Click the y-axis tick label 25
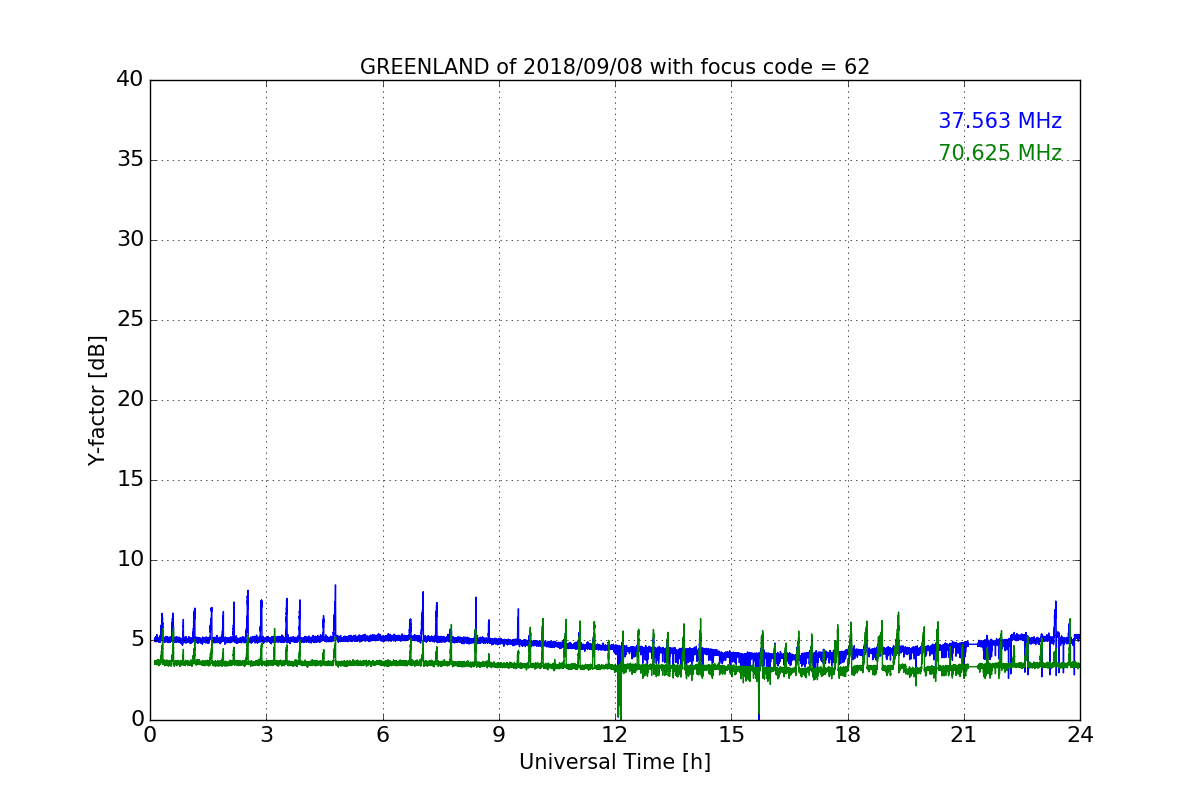The height and width of the screenshot is (800, 1200). pyautogui.click(x=130, y=319)
